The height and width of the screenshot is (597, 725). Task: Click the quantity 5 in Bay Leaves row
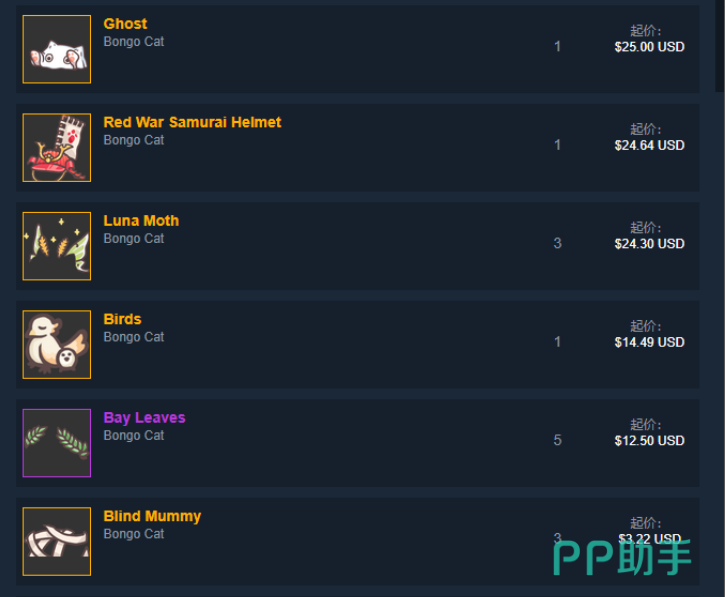[558, 440]
